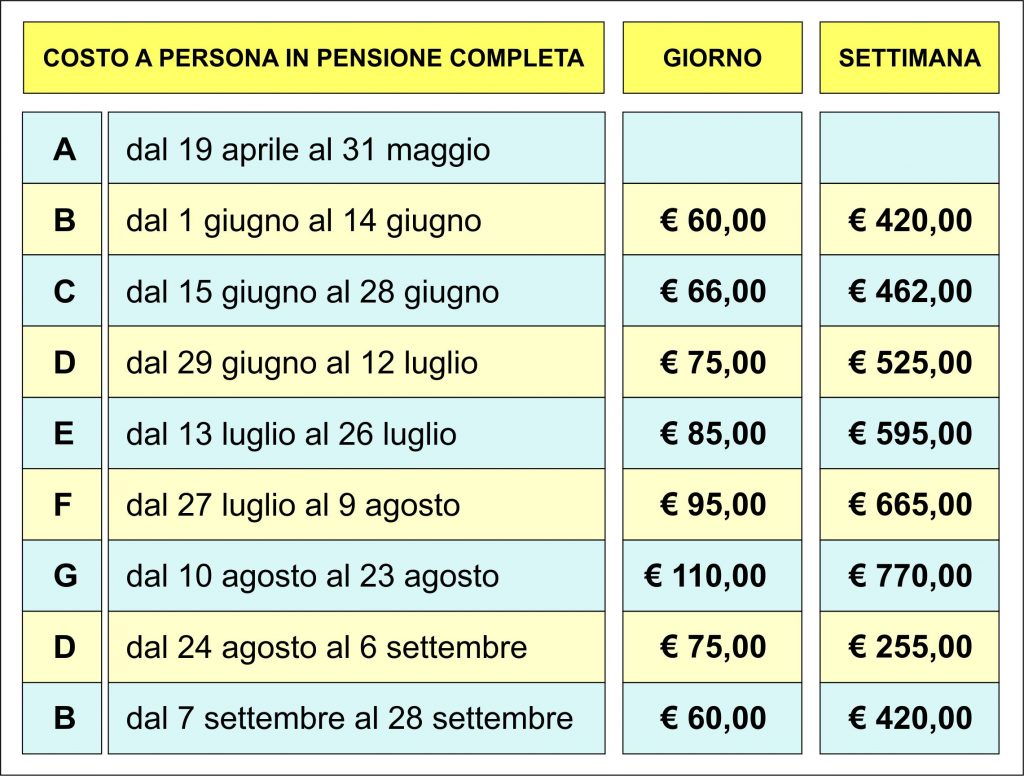Select the € 770,00 weekly price

point(909,575)
